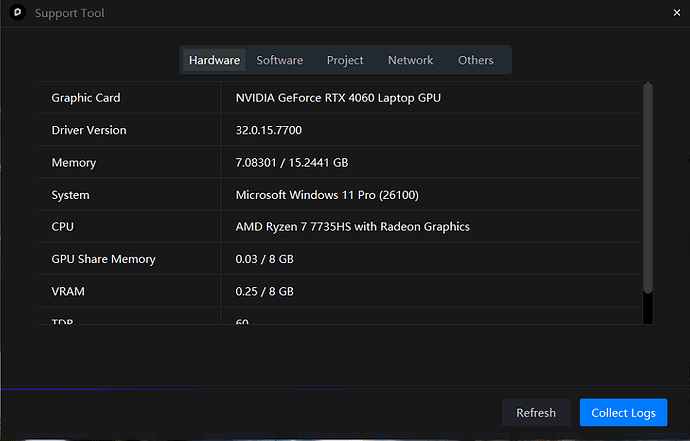
Task: Open the Software tab
Action: coord(279,60)
